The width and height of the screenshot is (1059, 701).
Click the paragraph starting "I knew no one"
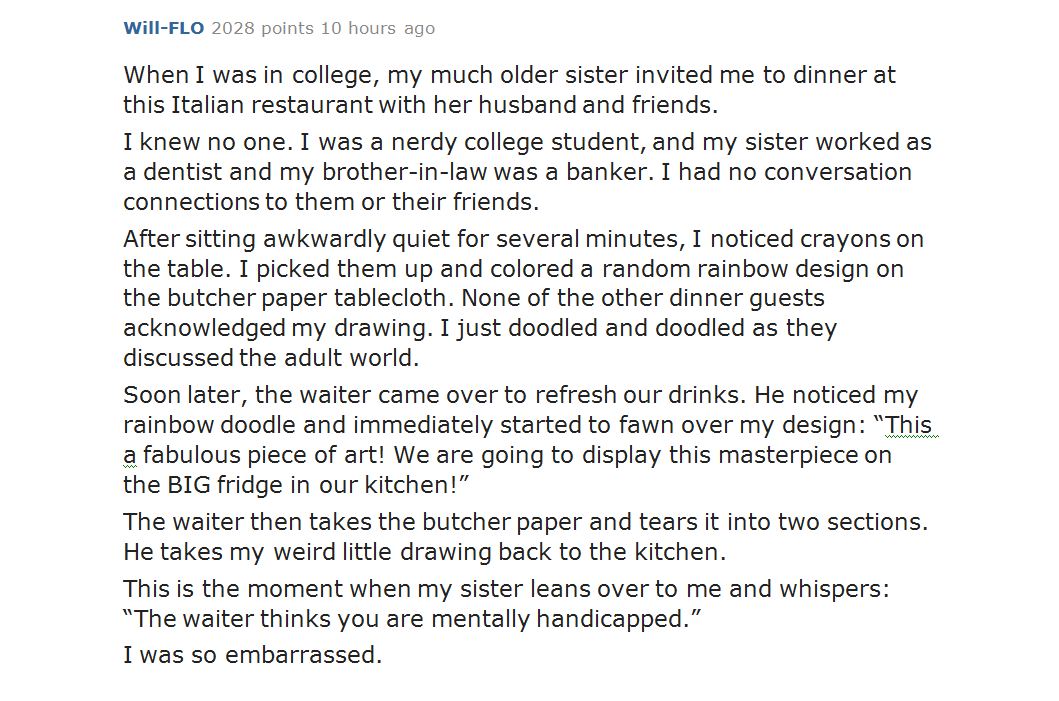[527, 171]
